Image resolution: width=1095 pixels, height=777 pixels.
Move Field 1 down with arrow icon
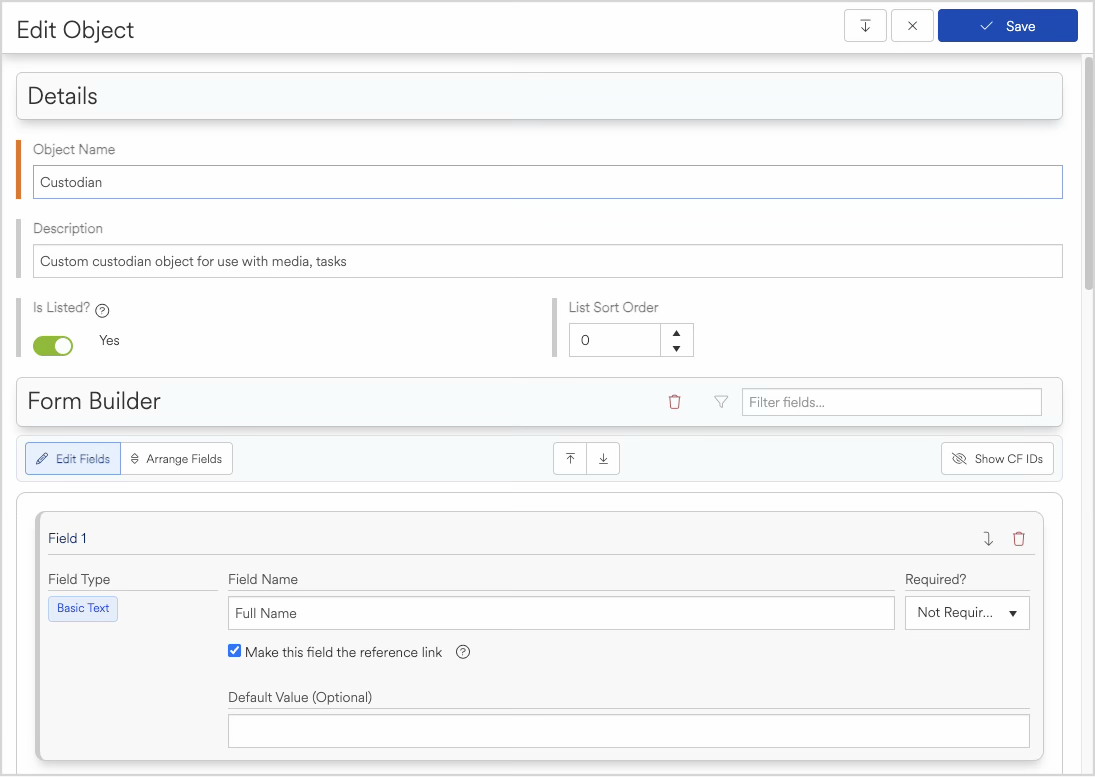[x=987, y=539]
